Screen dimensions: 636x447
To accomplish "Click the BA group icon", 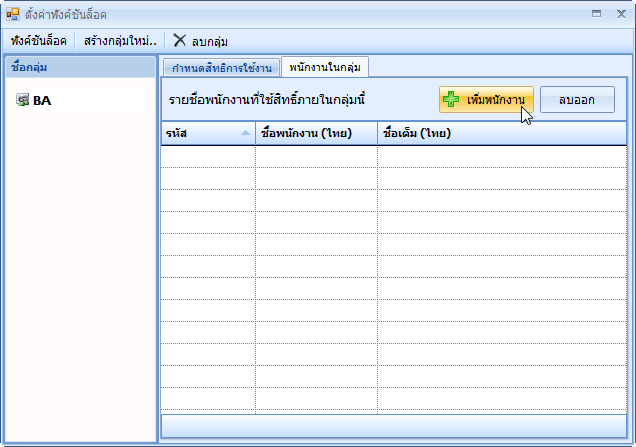I will 22,99.
